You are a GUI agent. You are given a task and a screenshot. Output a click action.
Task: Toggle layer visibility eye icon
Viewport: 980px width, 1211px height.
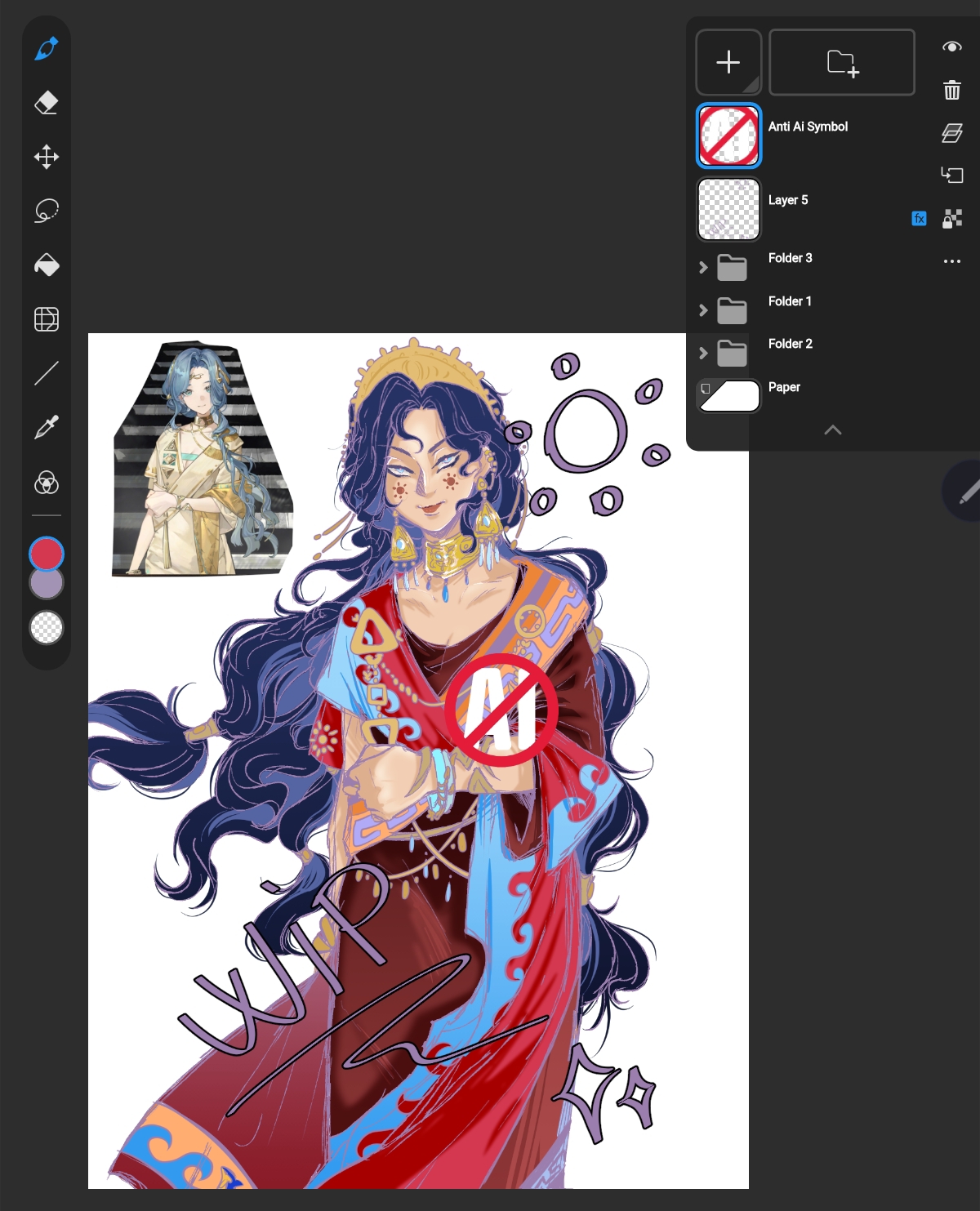coord(951,47)
